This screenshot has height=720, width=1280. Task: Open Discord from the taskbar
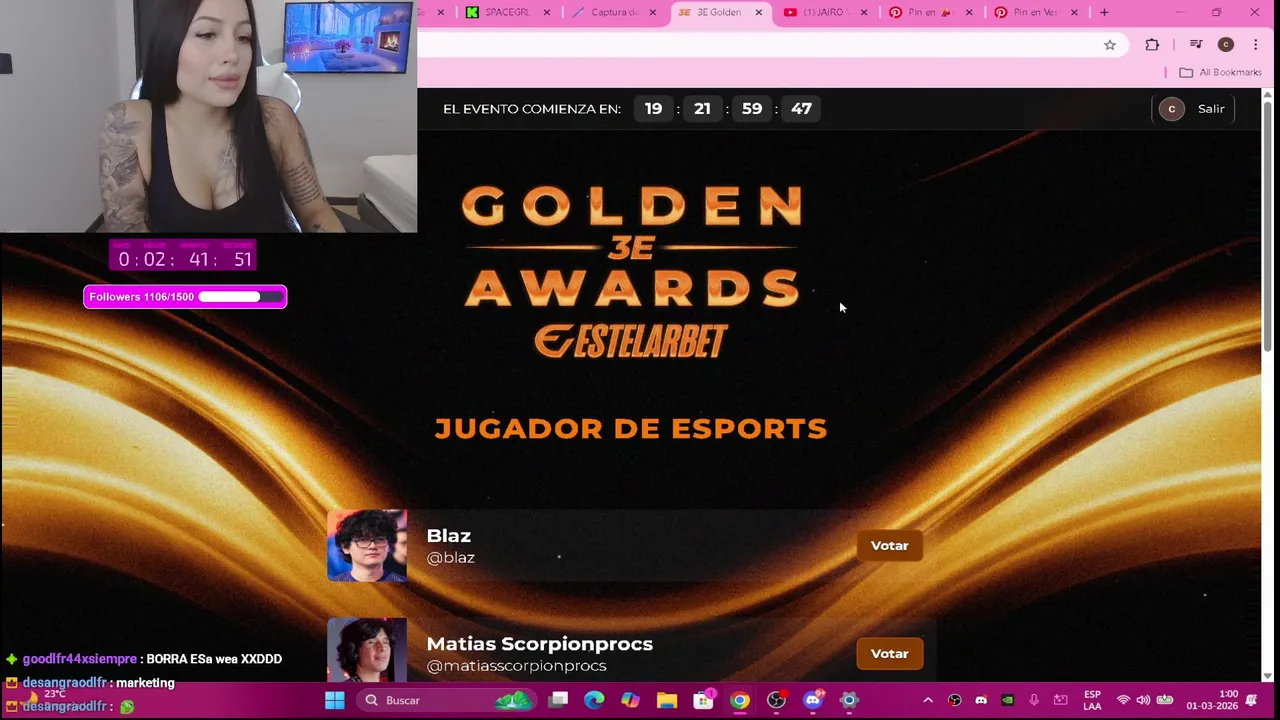pyautogui.click(x=812, y=700)
